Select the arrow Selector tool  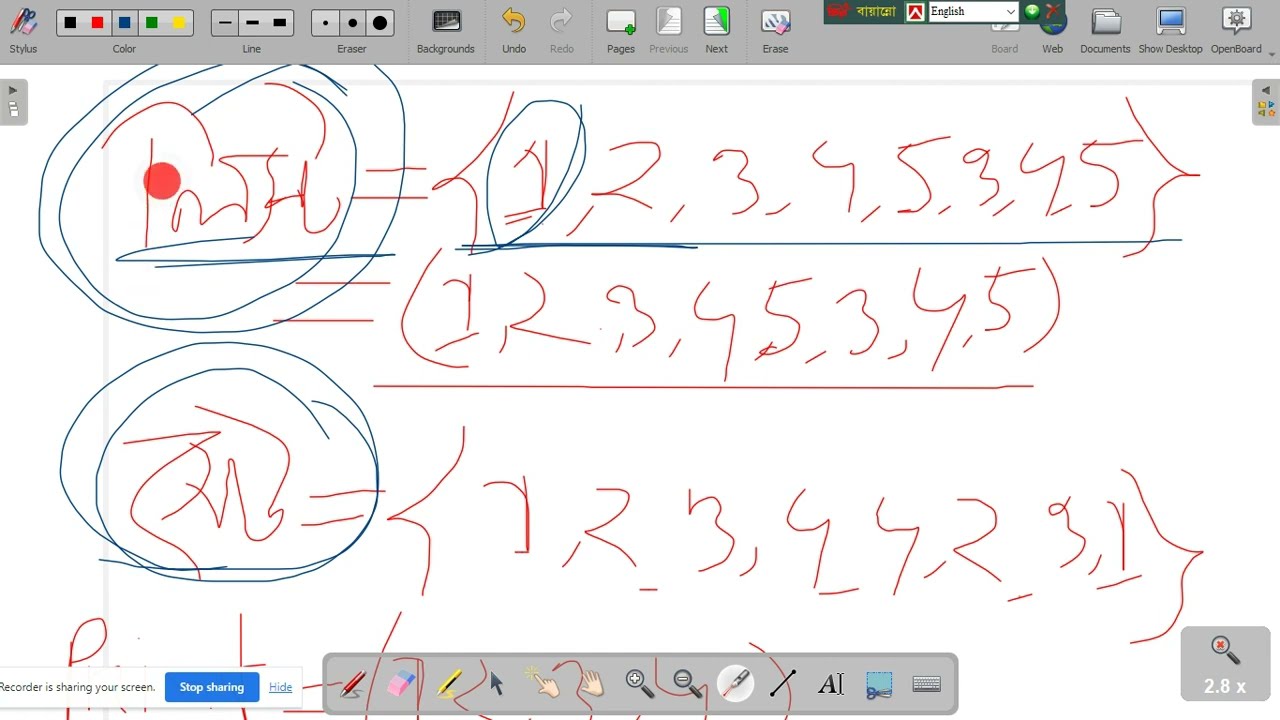pyautogui.click(x=496, y=684)
